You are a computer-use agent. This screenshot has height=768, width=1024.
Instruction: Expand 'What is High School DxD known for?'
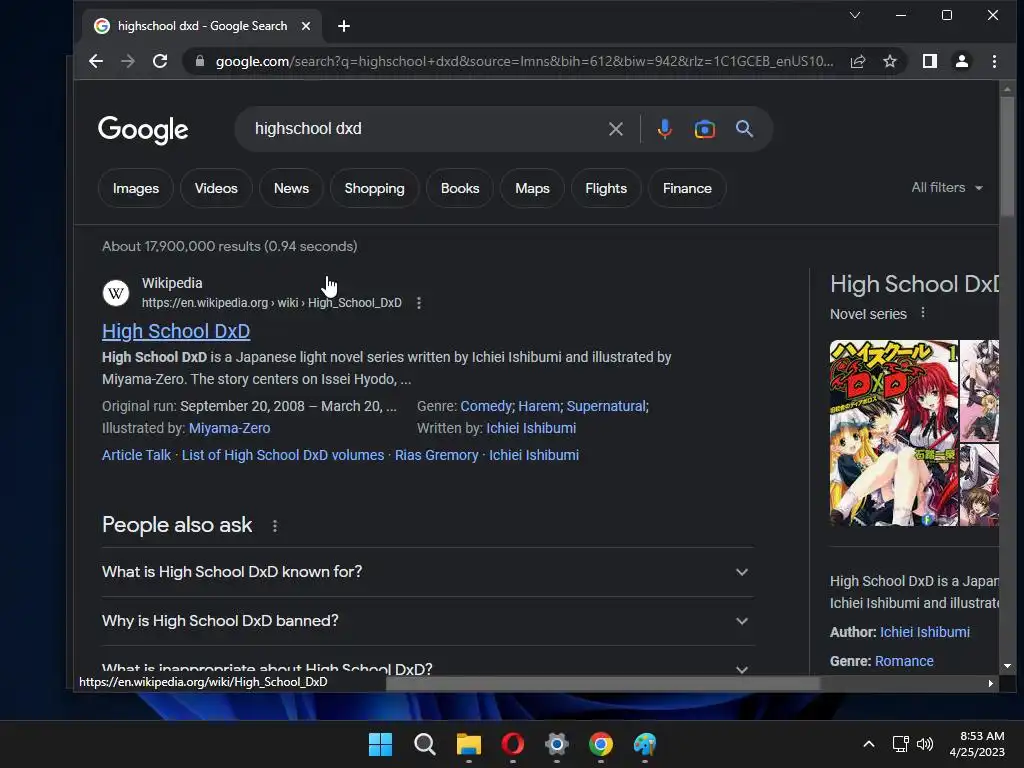point(428,572)
